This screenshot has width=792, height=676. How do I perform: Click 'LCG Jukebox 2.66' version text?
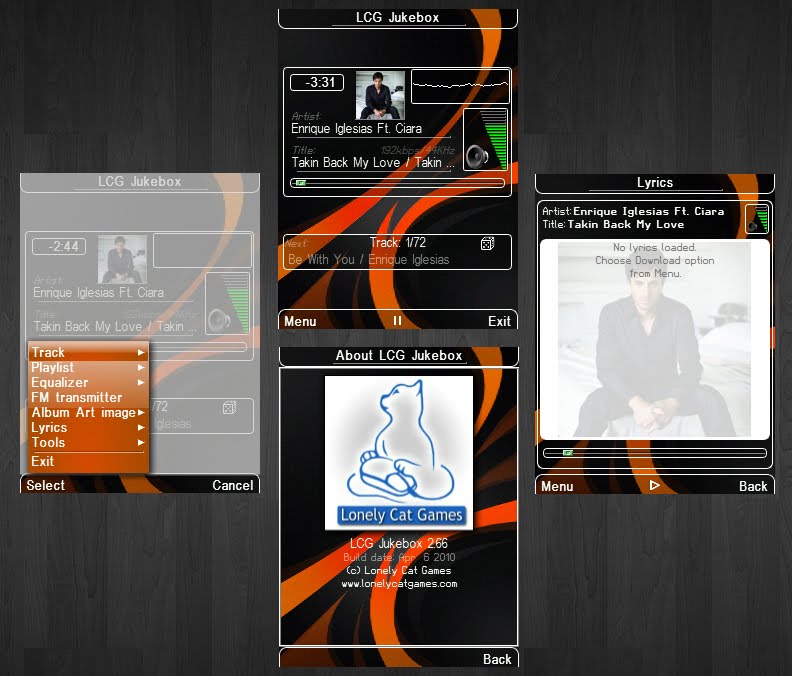(399, 544)
